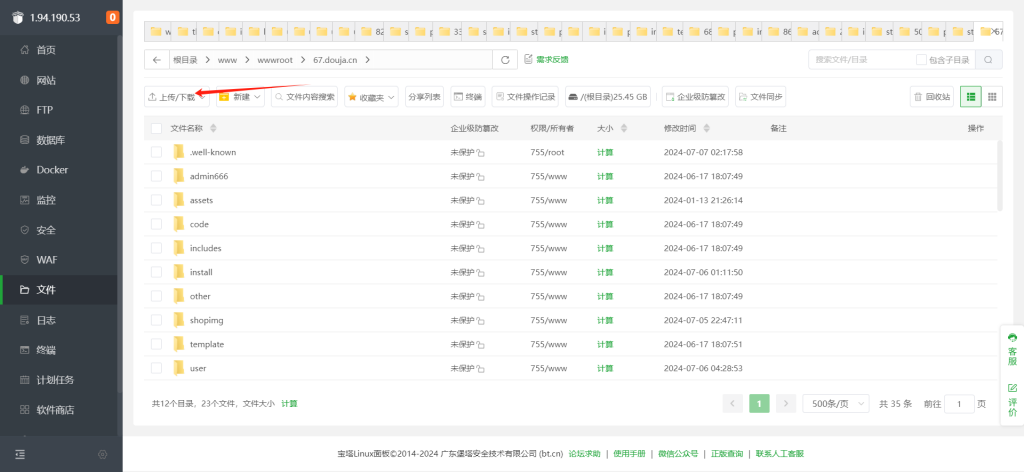The image size is (1024, 472).
Task: Open the 500条/页 page size dropdown
Action: [x=836, y=404]
